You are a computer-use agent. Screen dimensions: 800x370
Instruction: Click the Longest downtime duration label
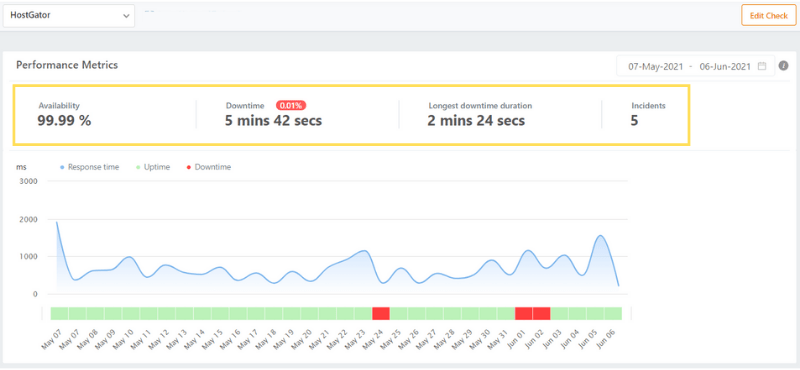pos(480,106)
